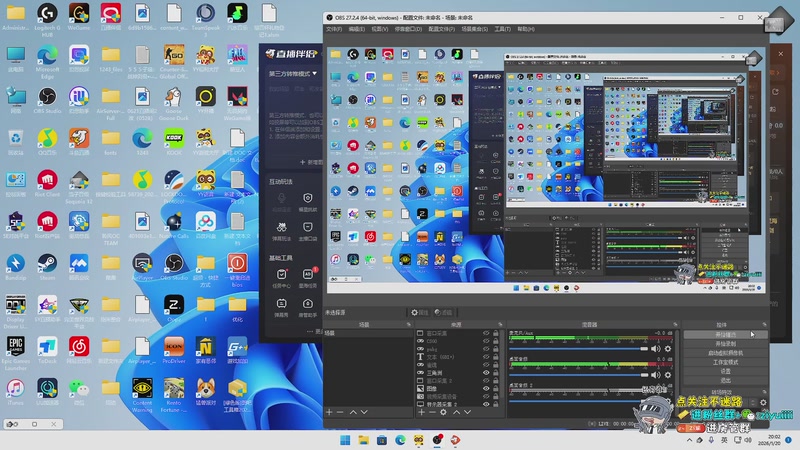Open 视图(V) menu in OBS
800x450 pixels.
380,29
